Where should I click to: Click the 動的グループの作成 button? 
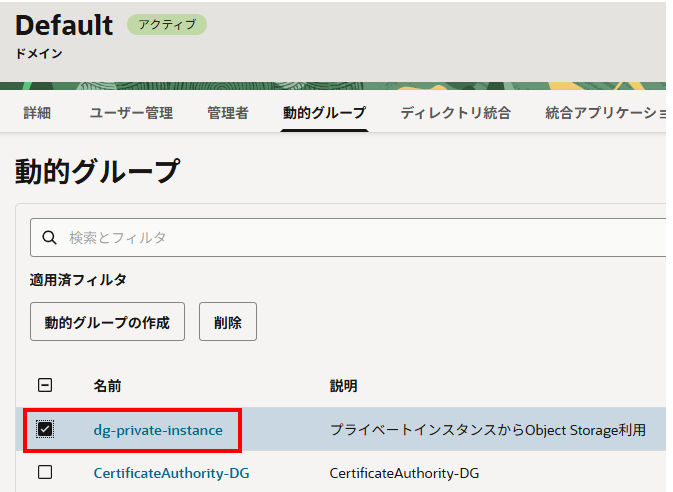click(107, 322)
